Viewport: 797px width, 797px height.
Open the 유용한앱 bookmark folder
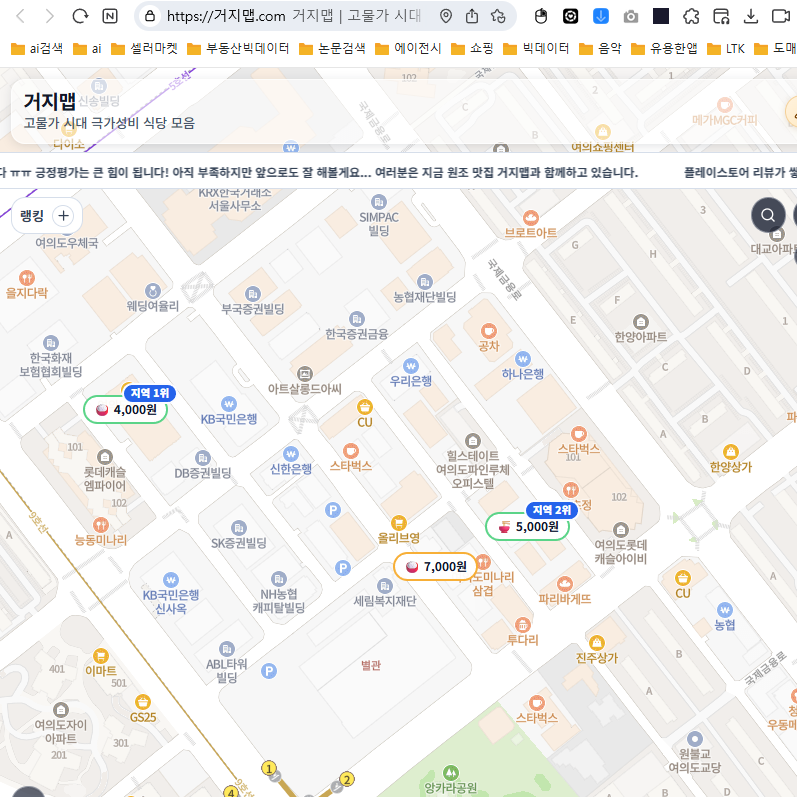(664, 48)
